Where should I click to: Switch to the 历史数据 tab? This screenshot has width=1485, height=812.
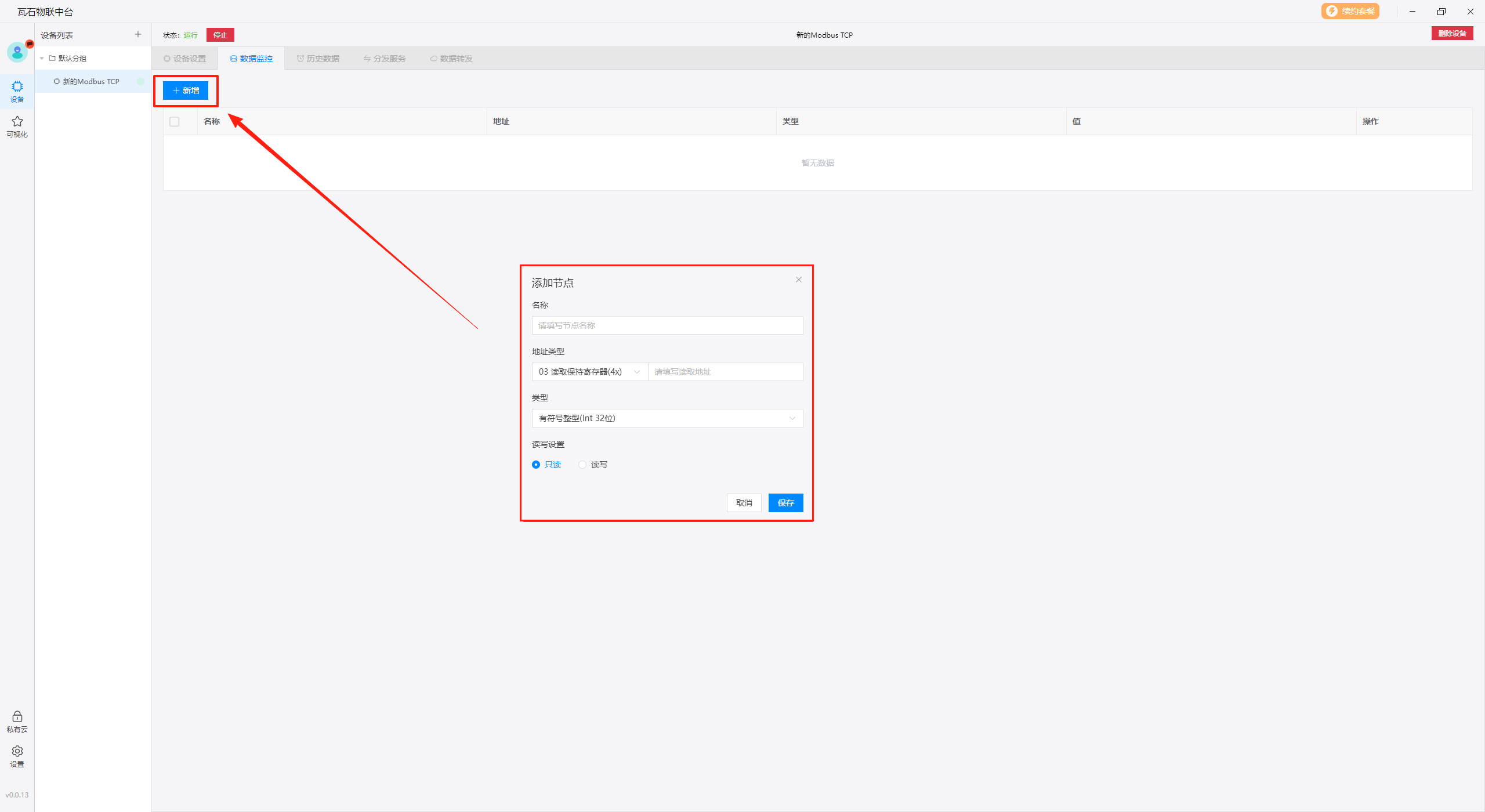(x=318, y=59)
